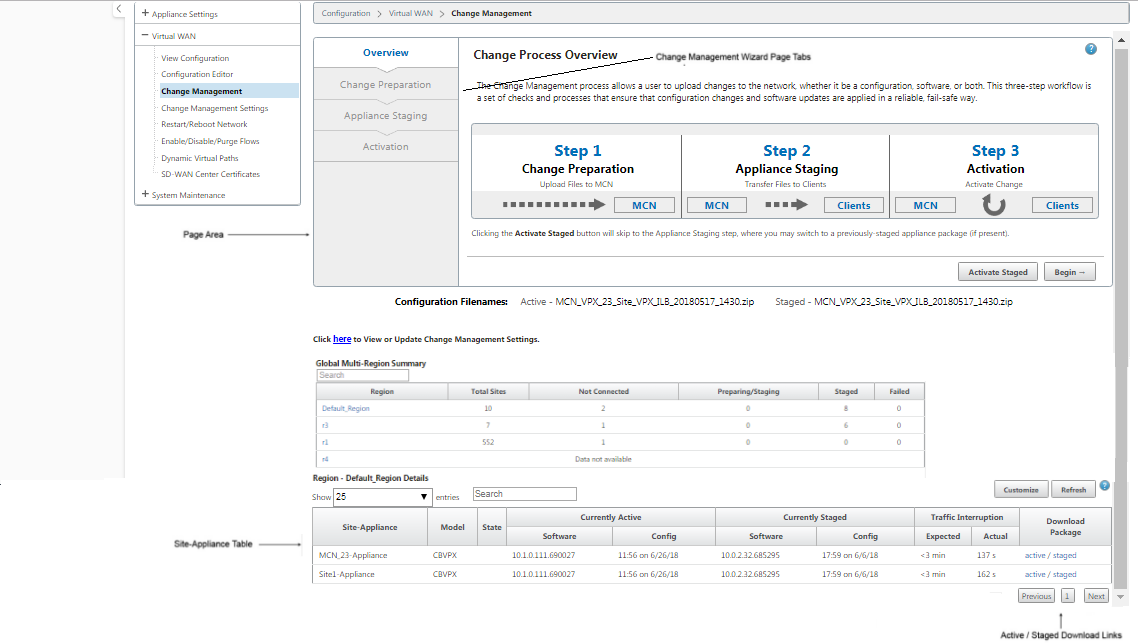Switch to the Appliance Staging tab
This screenshot has height=643, width=1138.
pyautogui.click(x=385, y=115)
